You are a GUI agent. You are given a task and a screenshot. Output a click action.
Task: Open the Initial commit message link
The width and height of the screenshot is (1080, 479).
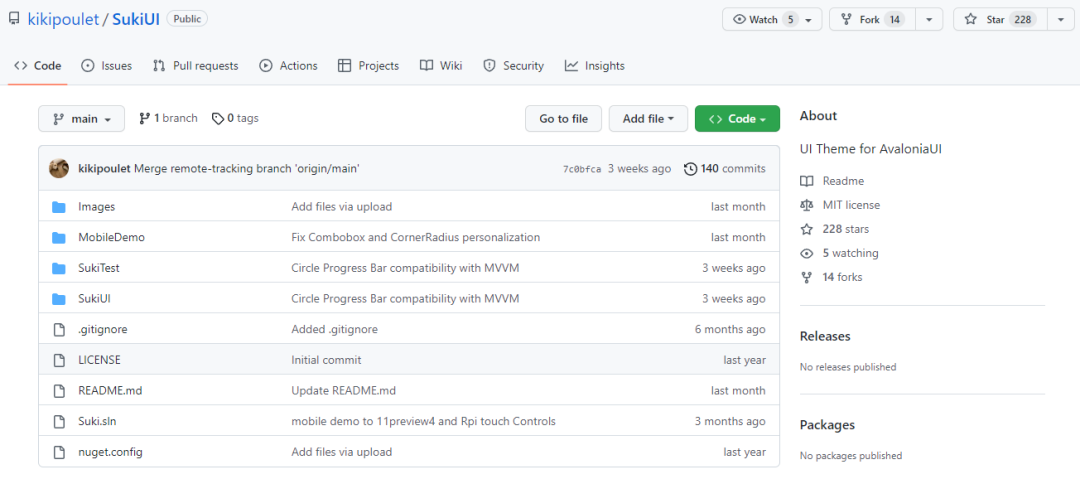(x=326, y=360)
